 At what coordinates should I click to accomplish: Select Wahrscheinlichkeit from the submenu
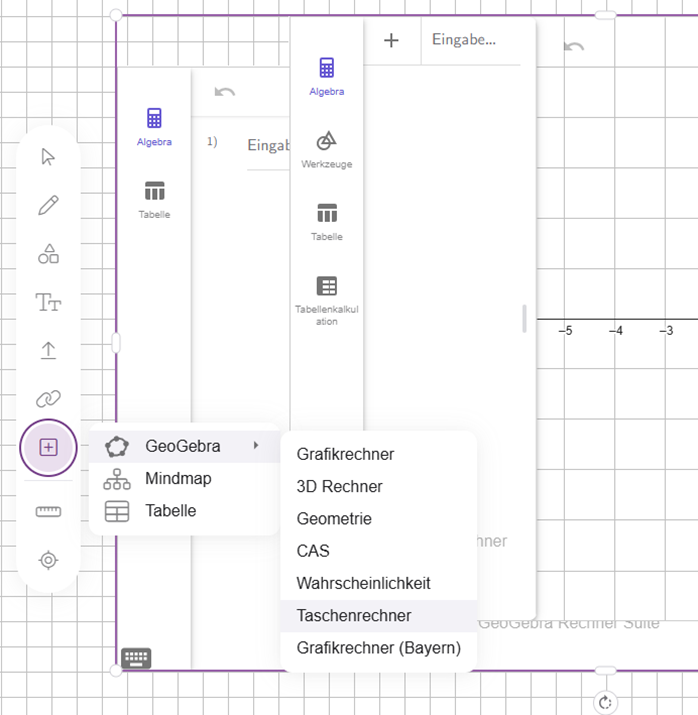[378, 583]
